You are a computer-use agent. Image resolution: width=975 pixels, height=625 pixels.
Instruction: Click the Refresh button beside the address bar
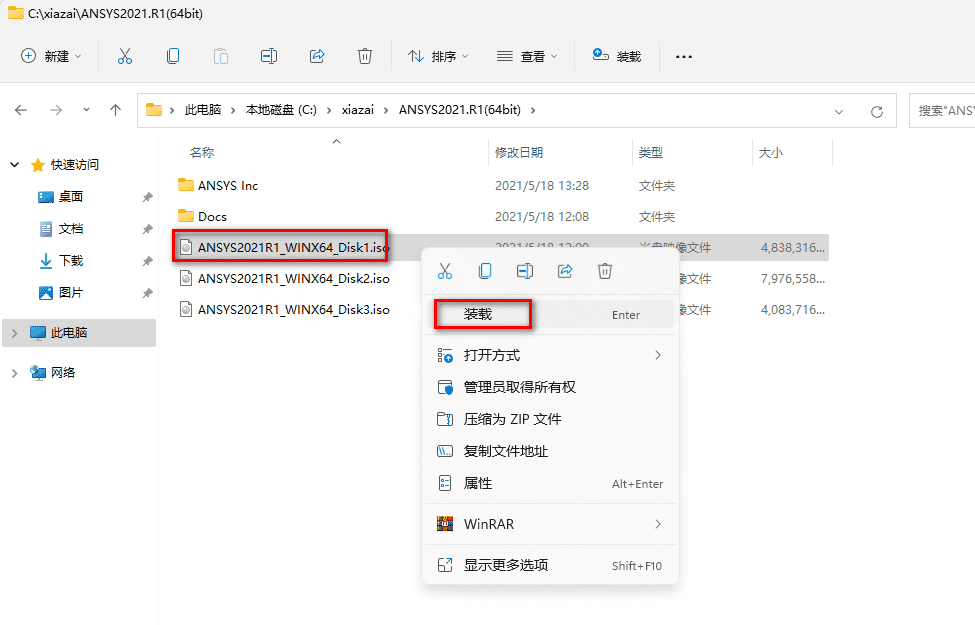point(877,111)
